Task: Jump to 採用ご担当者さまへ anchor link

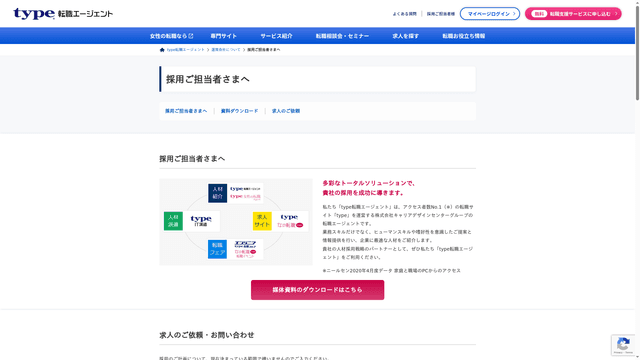Action: pos(186,111)
